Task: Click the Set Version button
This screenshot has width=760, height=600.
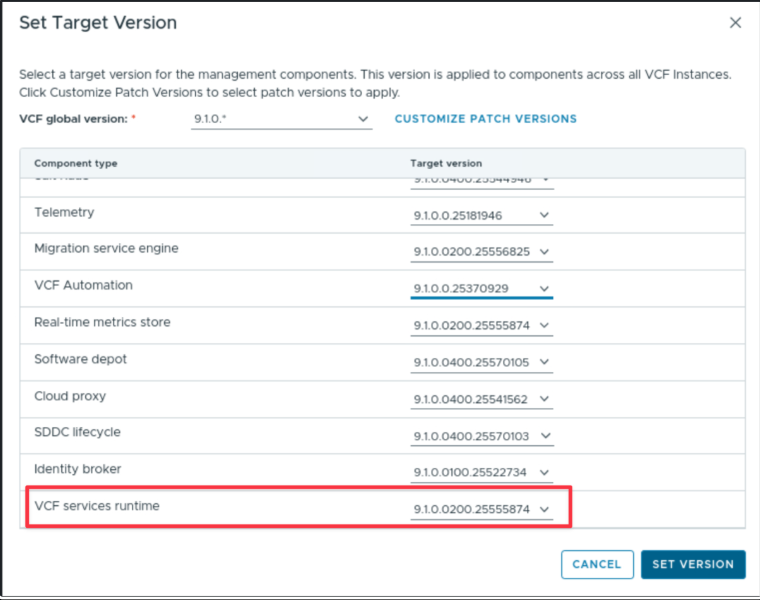Action: (693, 564)
